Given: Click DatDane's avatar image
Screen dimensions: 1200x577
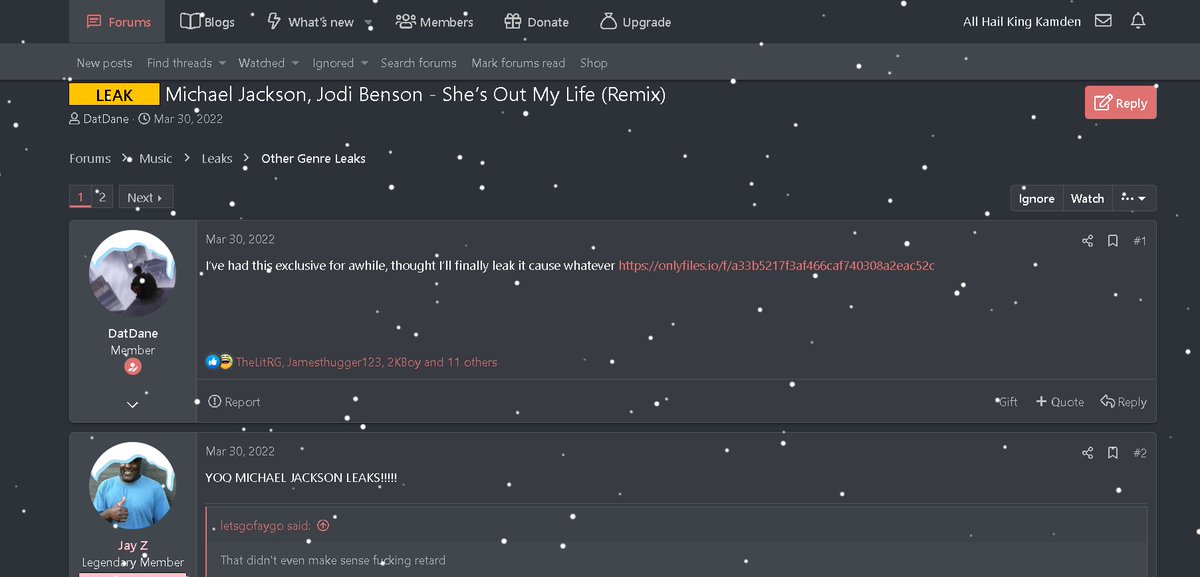Looking at the screenshot, I should pyautogui.click(x=132, y=273).
